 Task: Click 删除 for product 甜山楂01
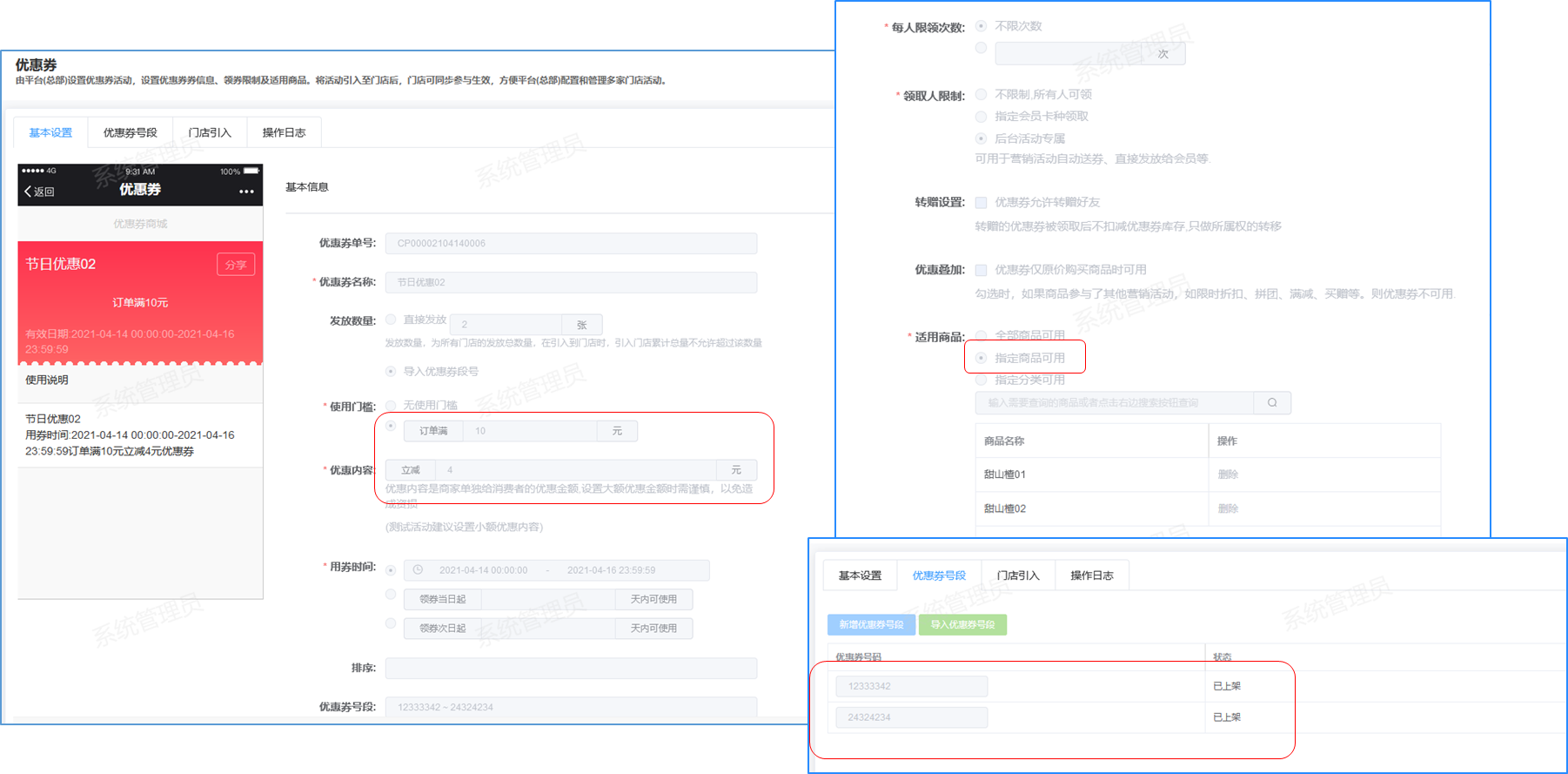click(1228, 474)
